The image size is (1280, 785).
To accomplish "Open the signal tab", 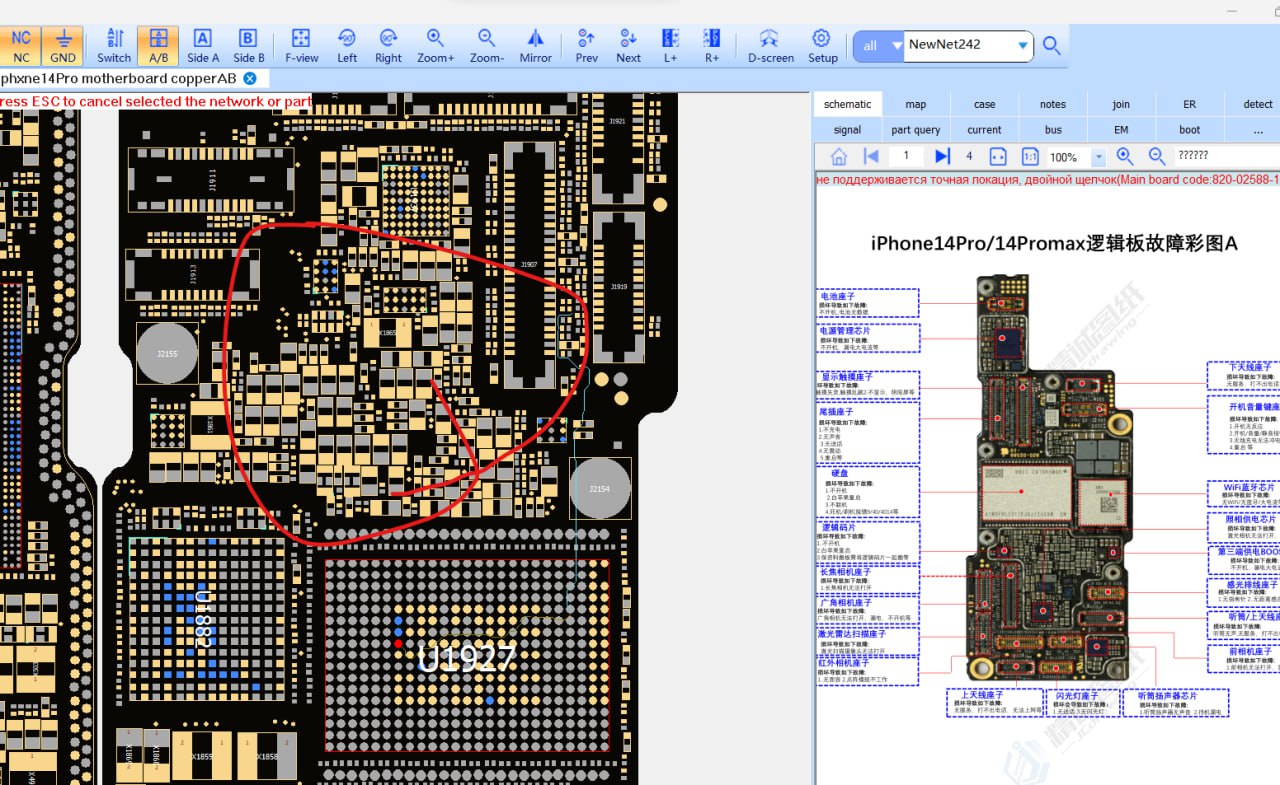I will [x=847, y=130].
